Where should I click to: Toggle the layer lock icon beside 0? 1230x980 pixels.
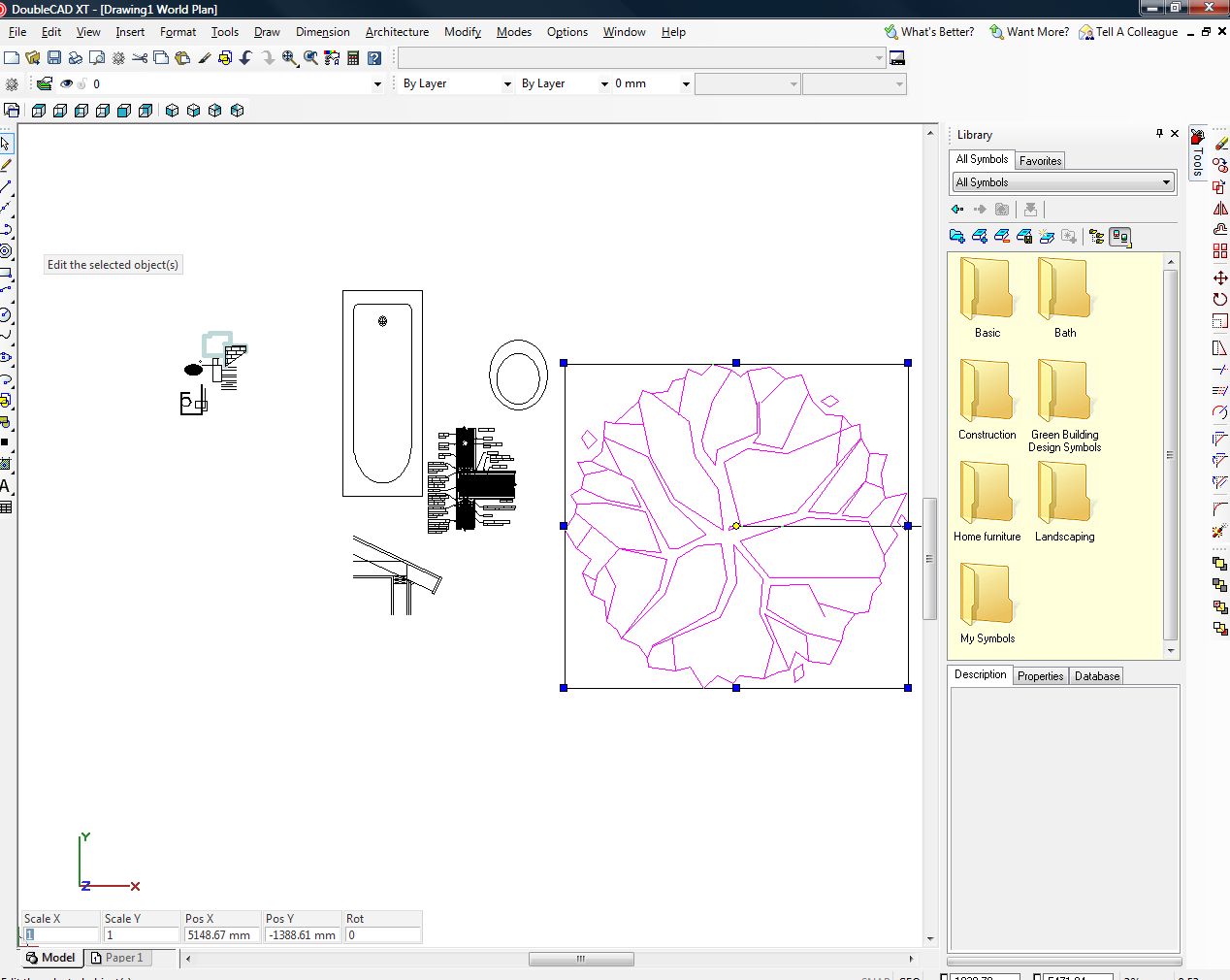(x=81, y=83)
